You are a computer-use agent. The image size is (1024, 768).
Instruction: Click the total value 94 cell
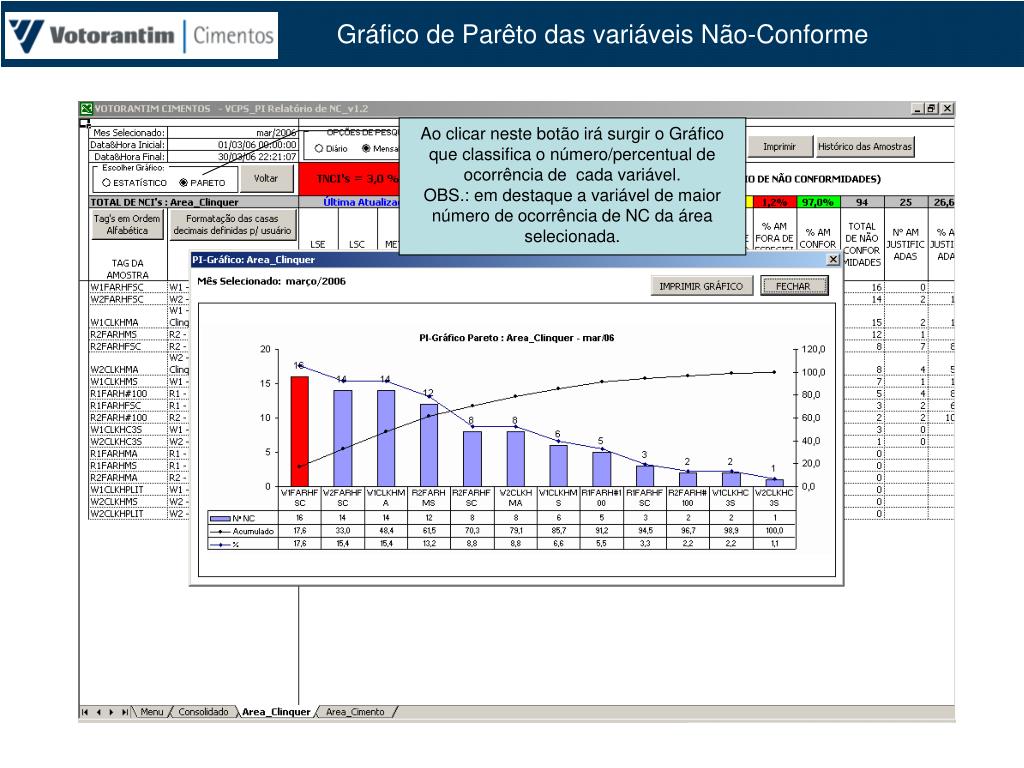(x=862, y=202)
